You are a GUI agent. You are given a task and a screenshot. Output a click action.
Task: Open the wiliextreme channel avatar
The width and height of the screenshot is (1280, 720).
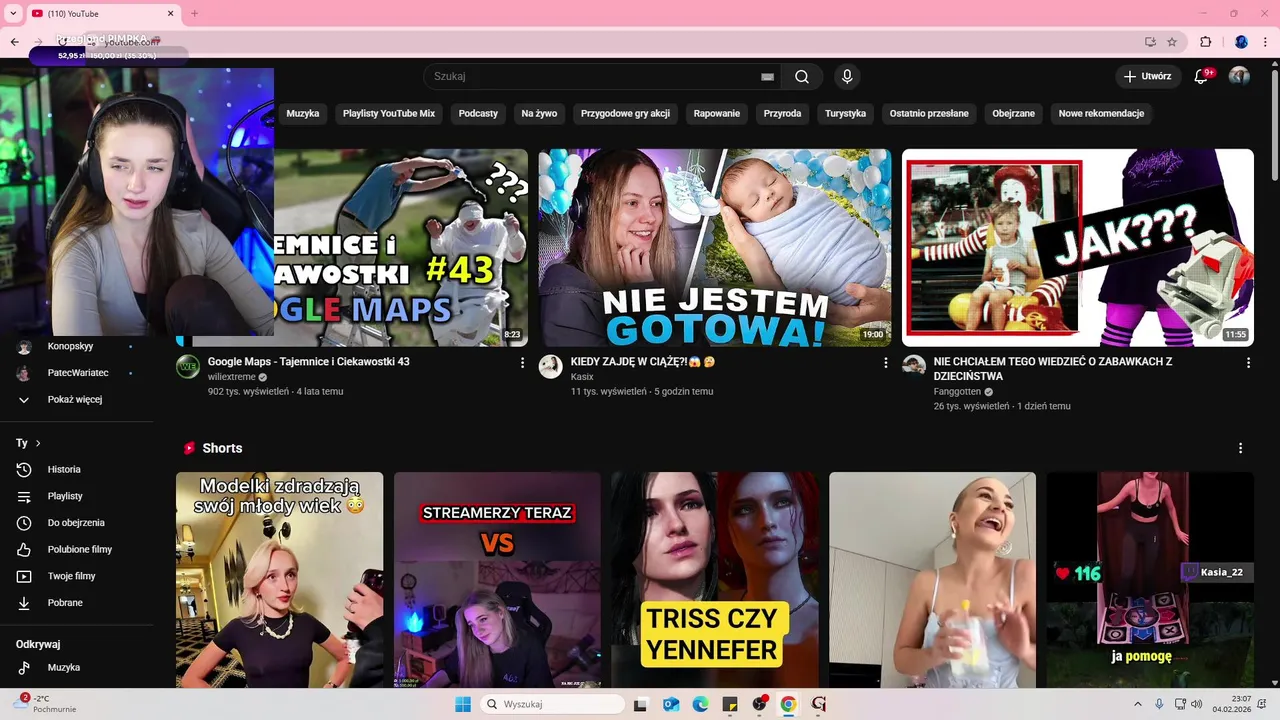(x=188, y=366)
